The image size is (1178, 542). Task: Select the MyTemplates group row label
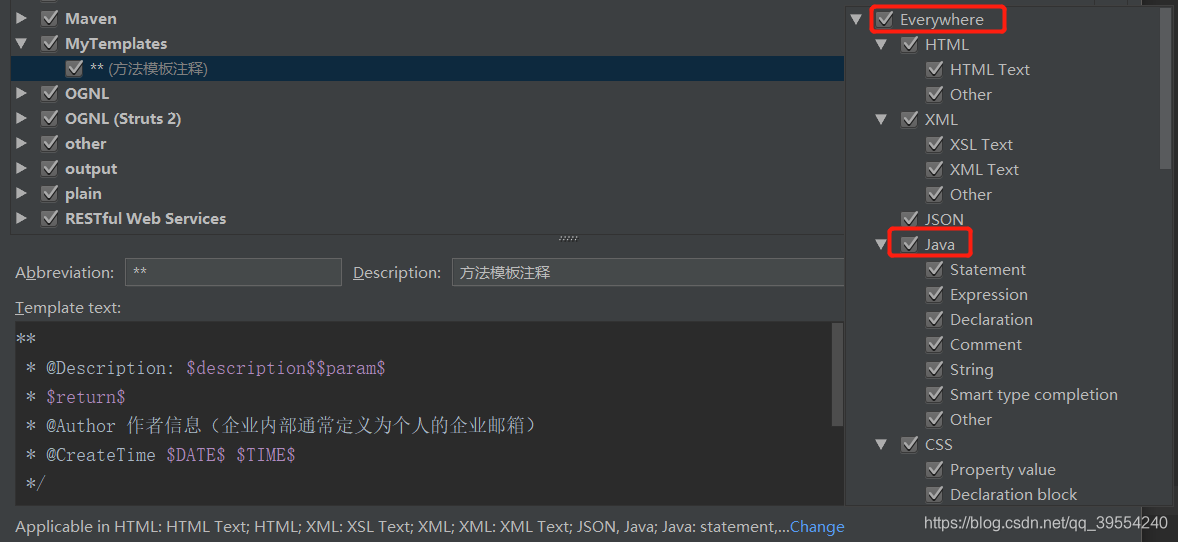pyautogui.click(x=116, y=44)
